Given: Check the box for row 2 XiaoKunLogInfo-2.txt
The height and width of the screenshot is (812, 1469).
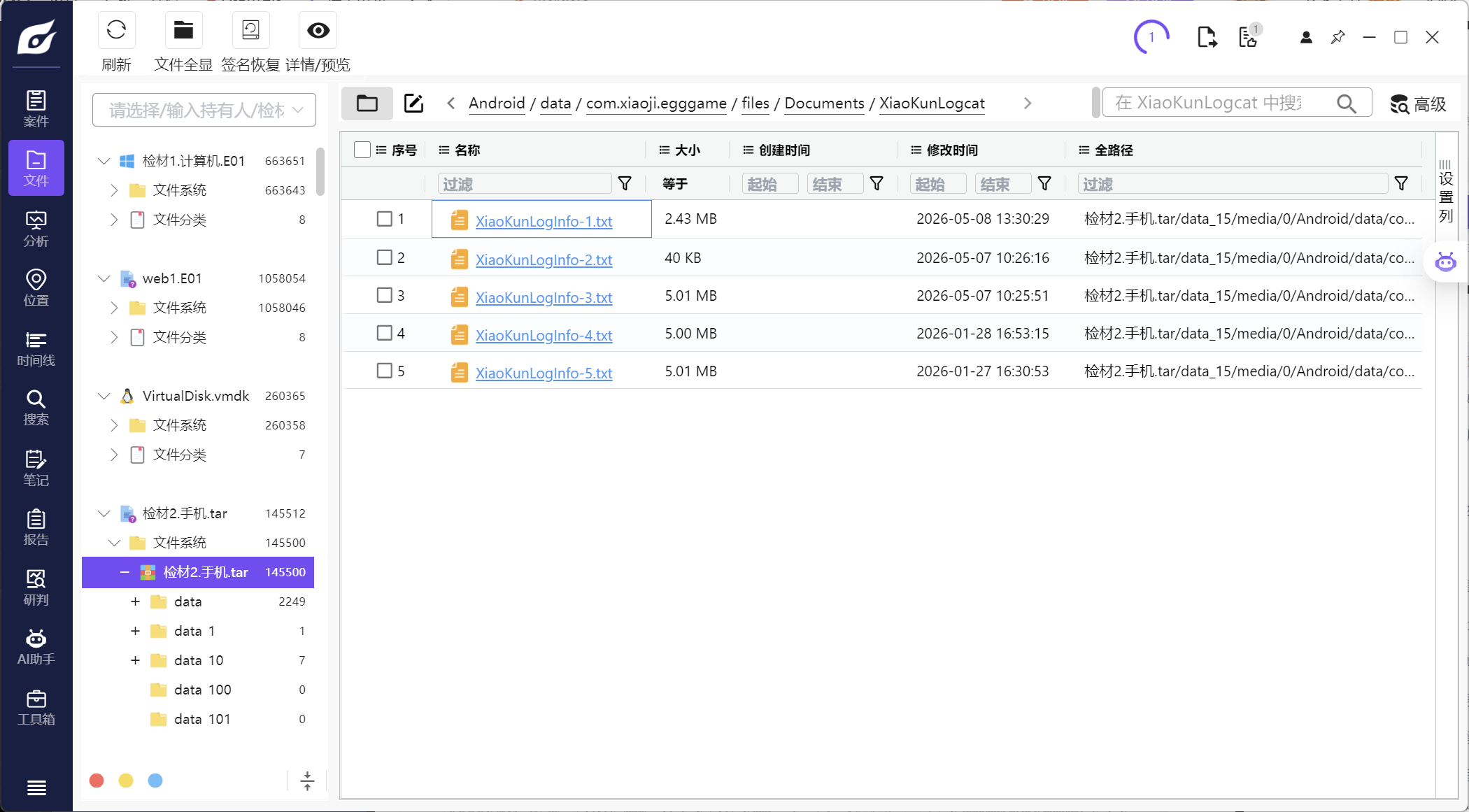Looking at the screenshot, I should click(x=384, y=257).
